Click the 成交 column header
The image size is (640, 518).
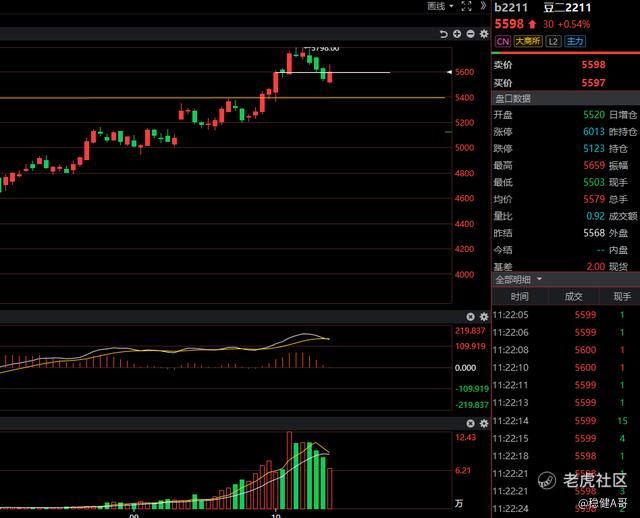coord(573,297)
